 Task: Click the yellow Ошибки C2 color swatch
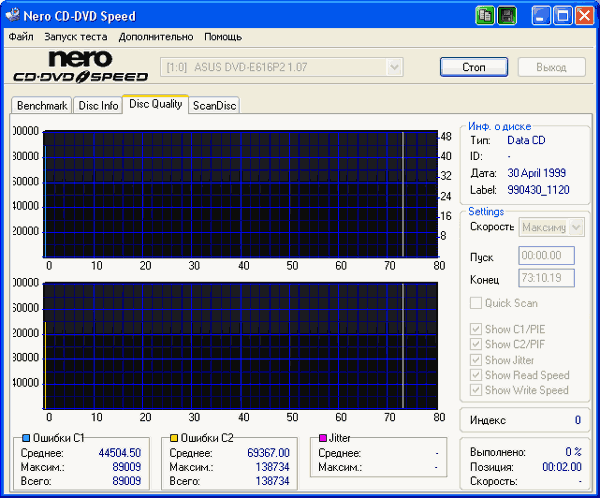click(174, 438)
